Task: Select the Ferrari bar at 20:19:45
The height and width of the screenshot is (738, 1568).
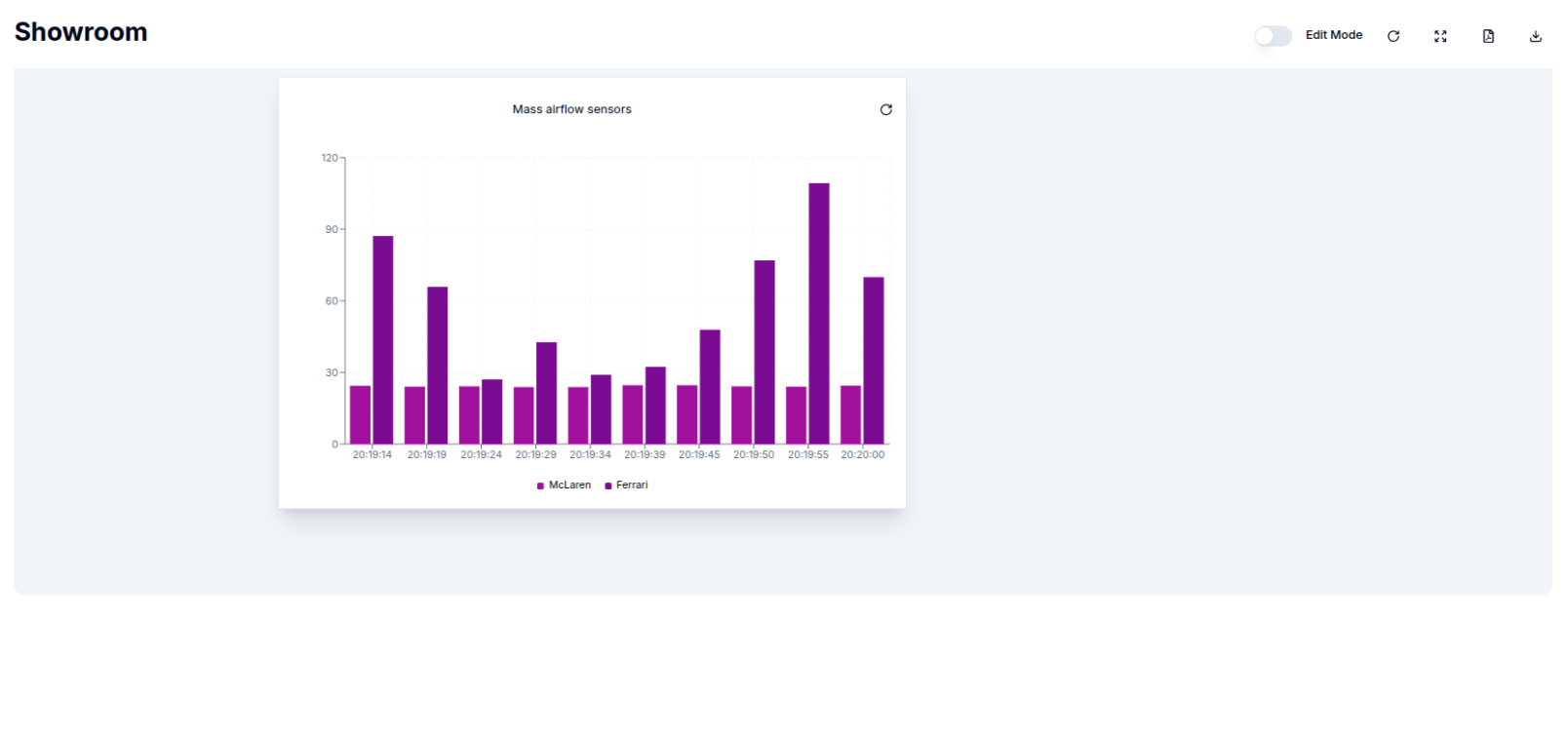Action: pyautogui.click(x=710, y=387)
